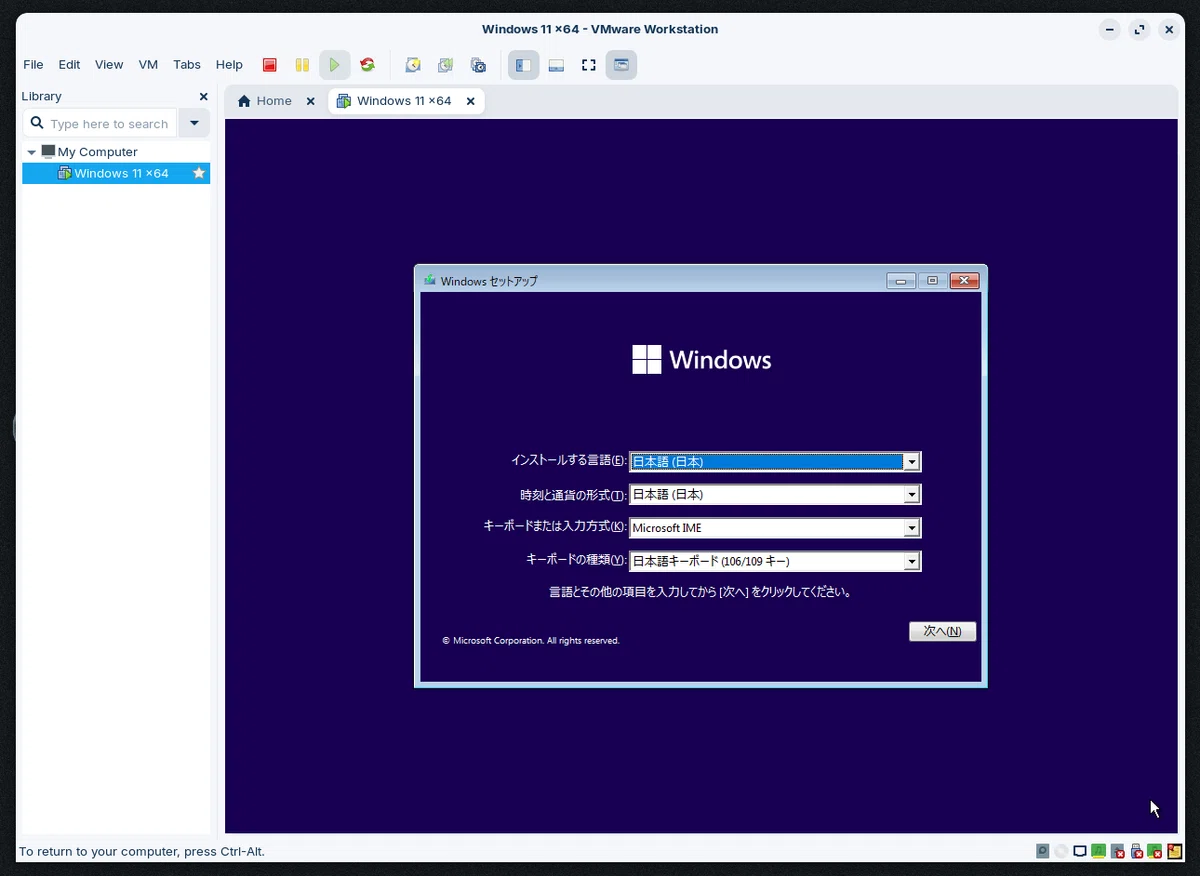Minimize the Windows セットアップ dialog

pos(901,281)
